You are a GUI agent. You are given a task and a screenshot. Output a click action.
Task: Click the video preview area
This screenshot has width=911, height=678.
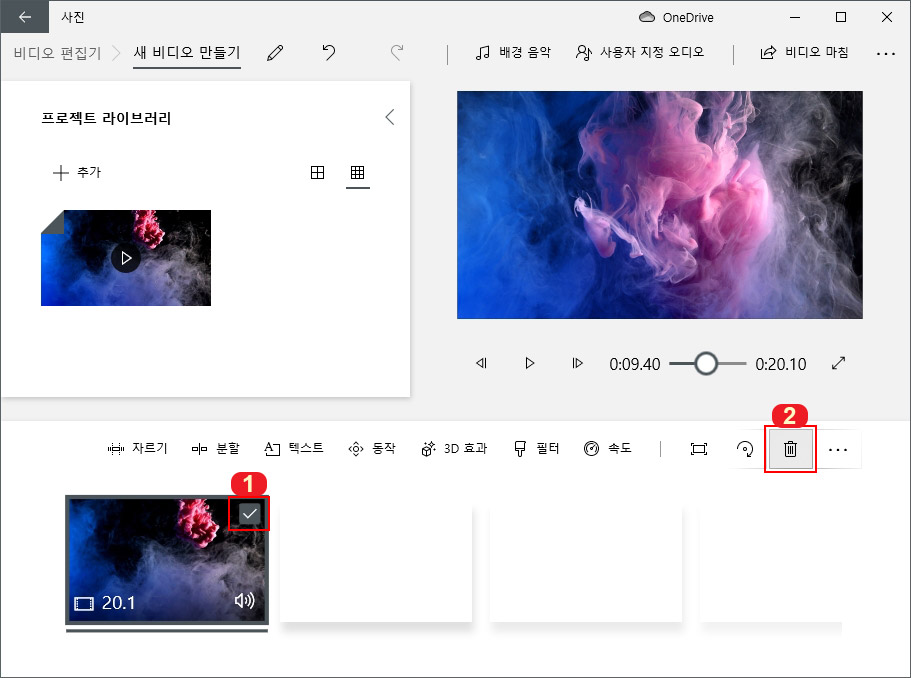659,205
